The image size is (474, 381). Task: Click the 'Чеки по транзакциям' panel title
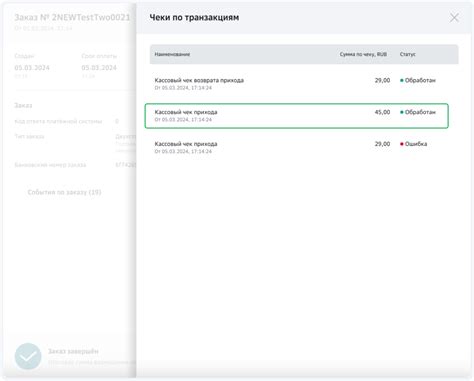point(194,18)
